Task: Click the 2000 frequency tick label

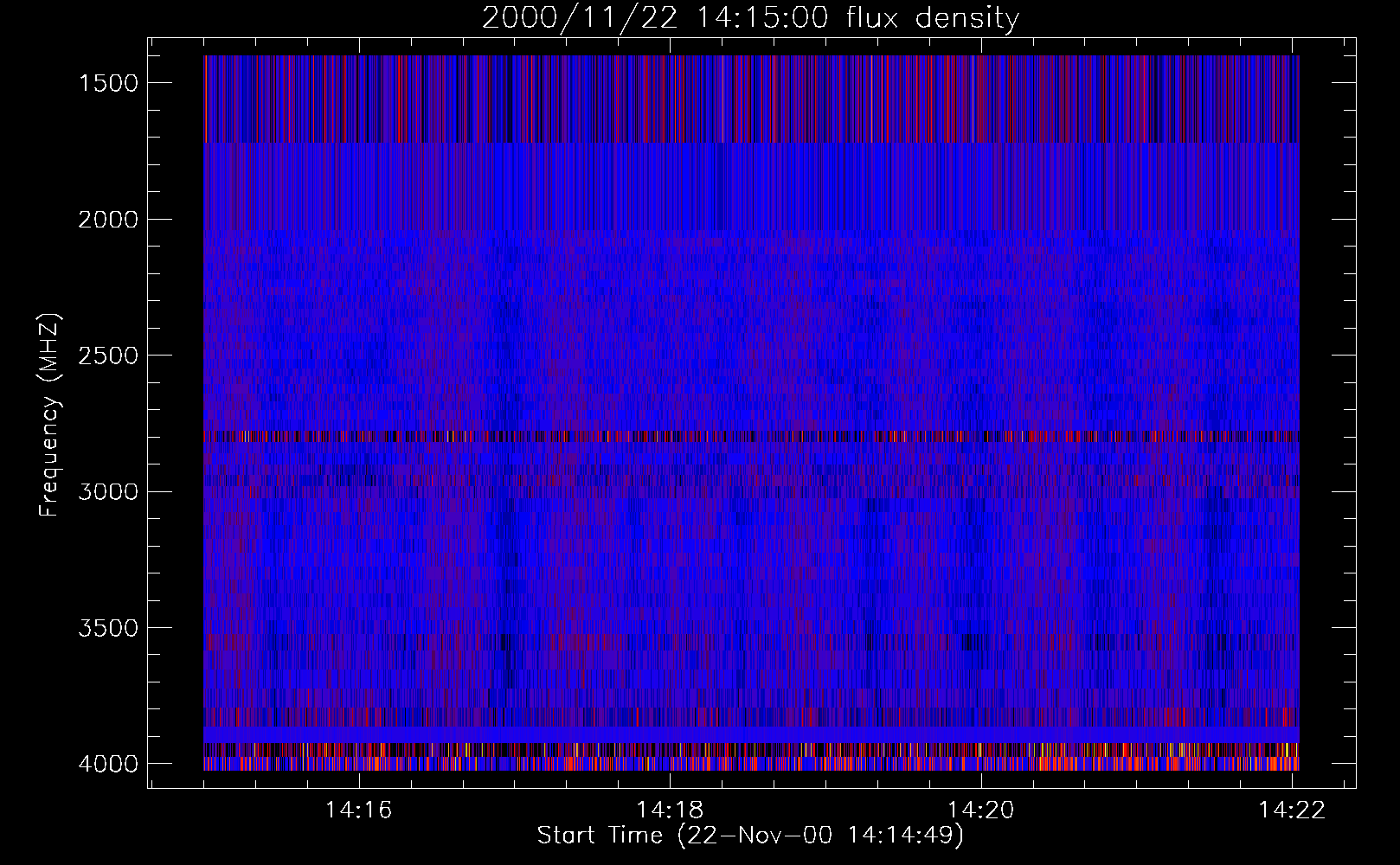Action: tap(108, 220)
